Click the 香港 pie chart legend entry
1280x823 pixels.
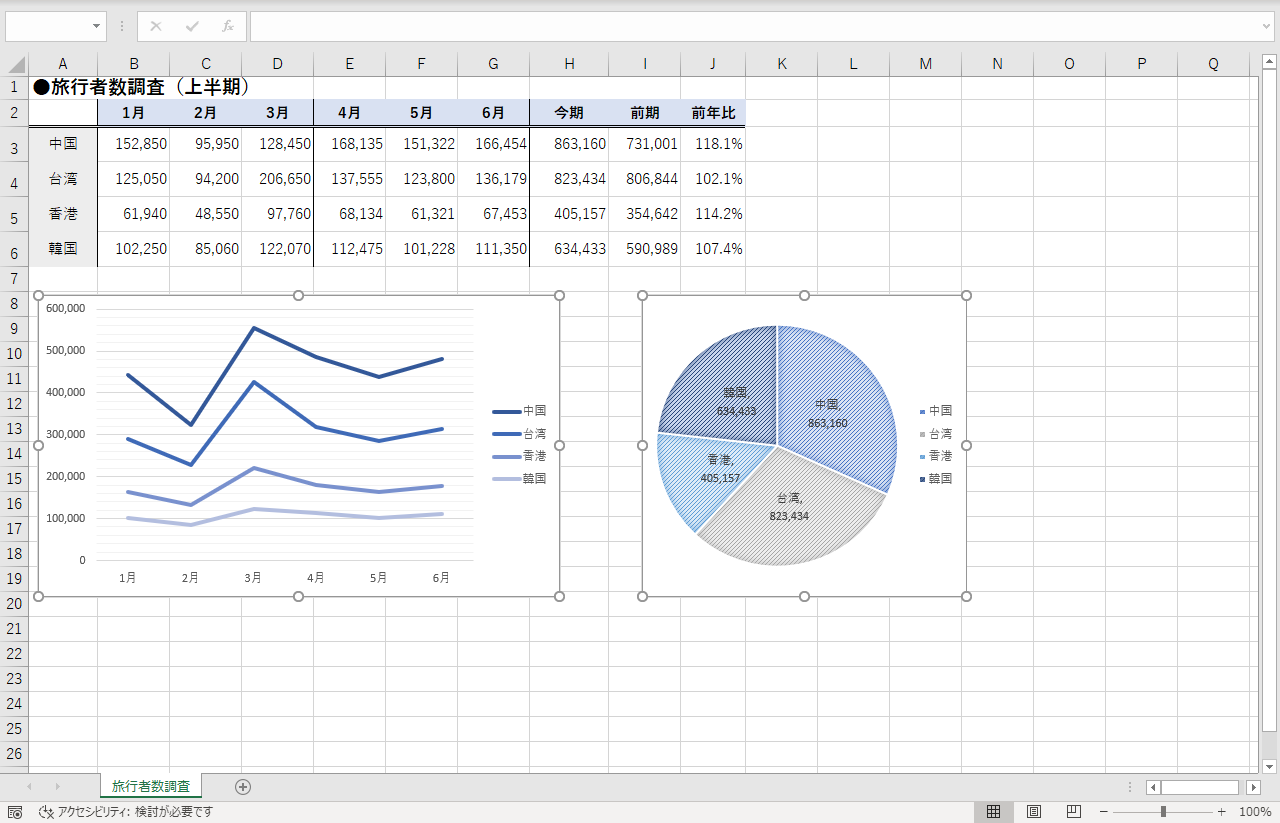coord(935,456)
